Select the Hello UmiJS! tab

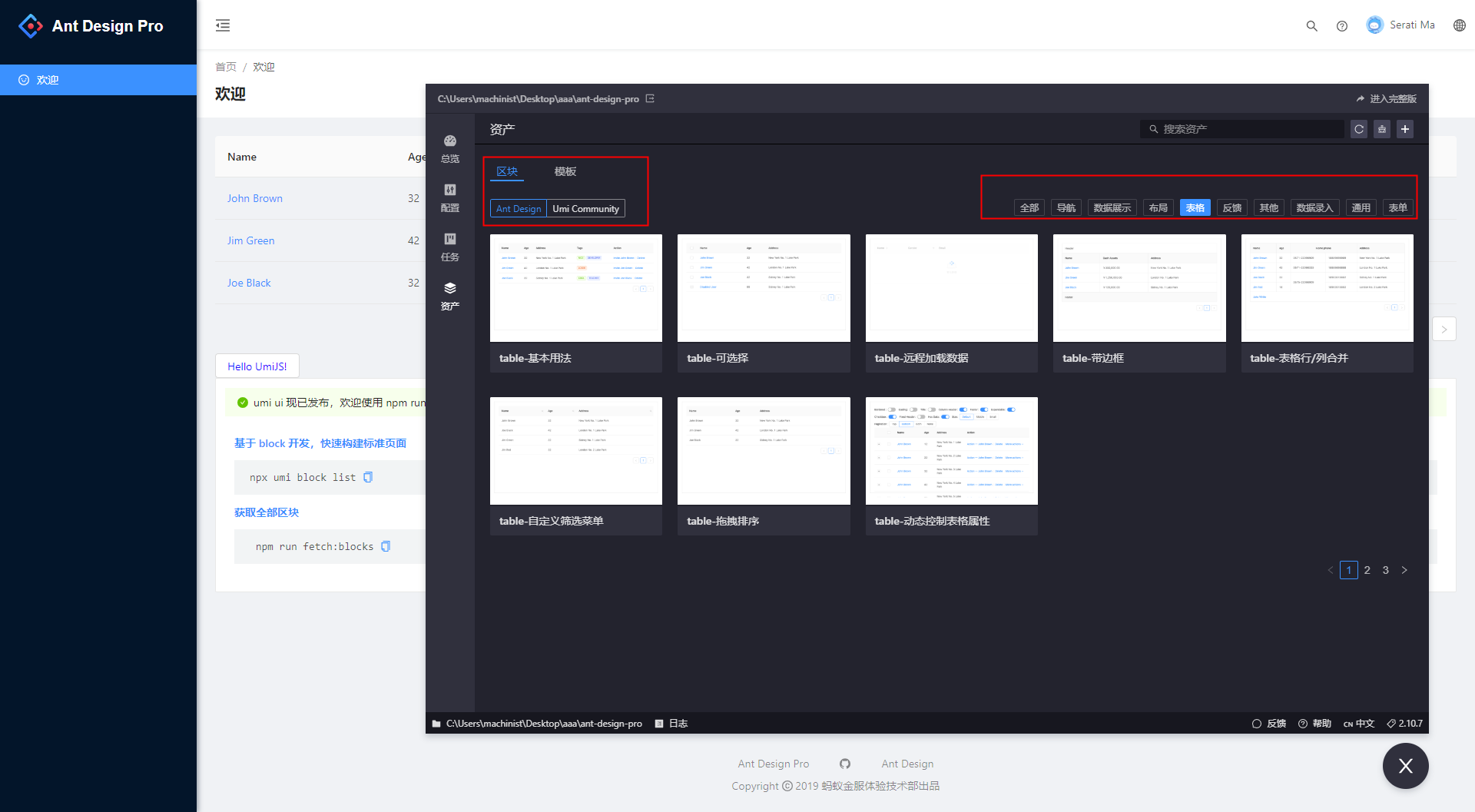click(257, 366)
